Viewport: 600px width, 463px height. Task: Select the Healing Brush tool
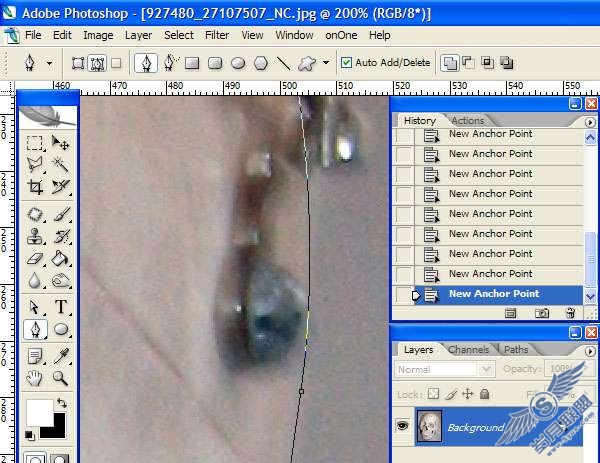tap(35, 214)
